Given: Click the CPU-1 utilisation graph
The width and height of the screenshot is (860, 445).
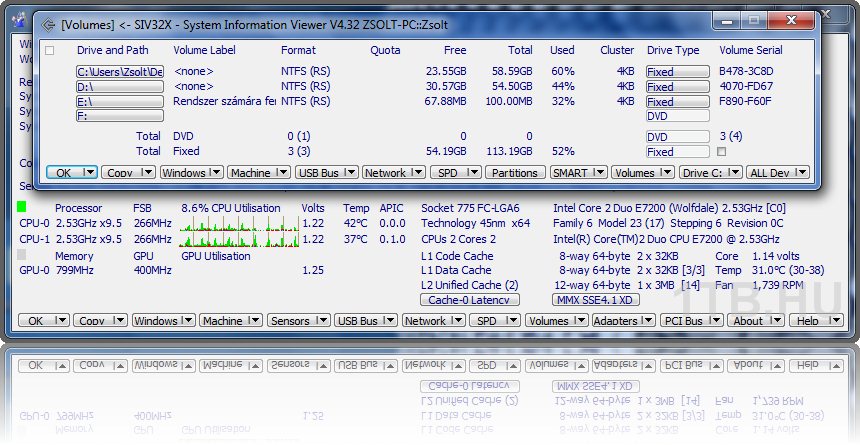Looking at the screenshot, I should 240,239.
